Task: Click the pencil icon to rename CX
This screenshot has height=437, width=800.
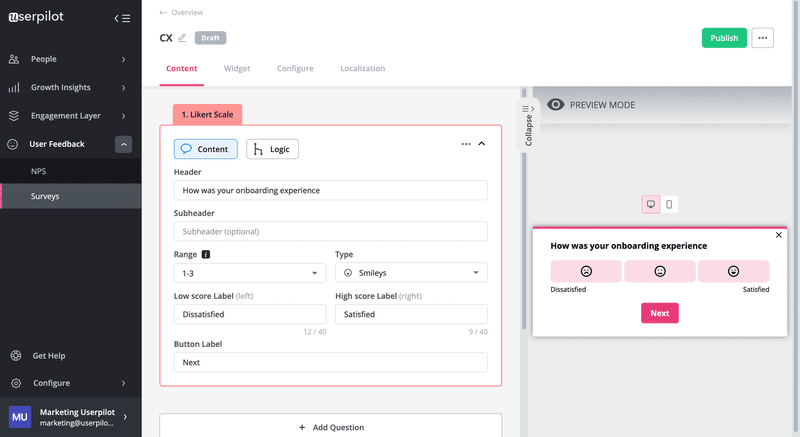Action: tap(182, 38)
